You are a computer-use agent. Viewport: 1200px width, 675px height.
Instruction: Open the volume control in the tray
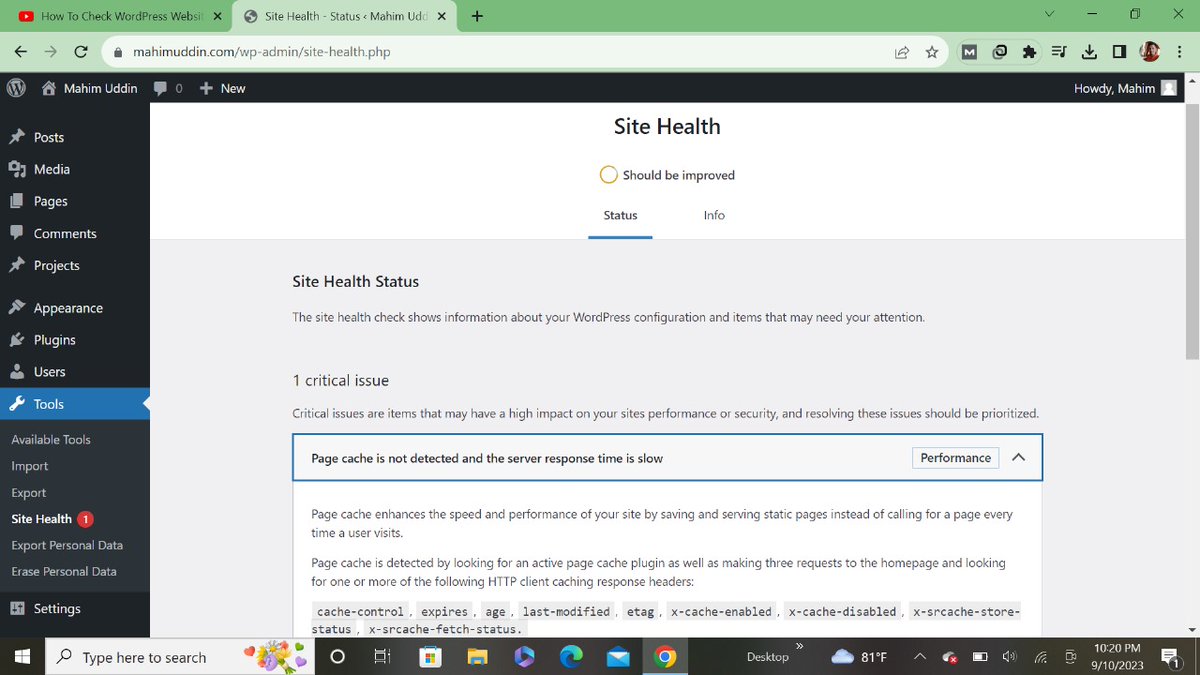[x=1010, y=657]
